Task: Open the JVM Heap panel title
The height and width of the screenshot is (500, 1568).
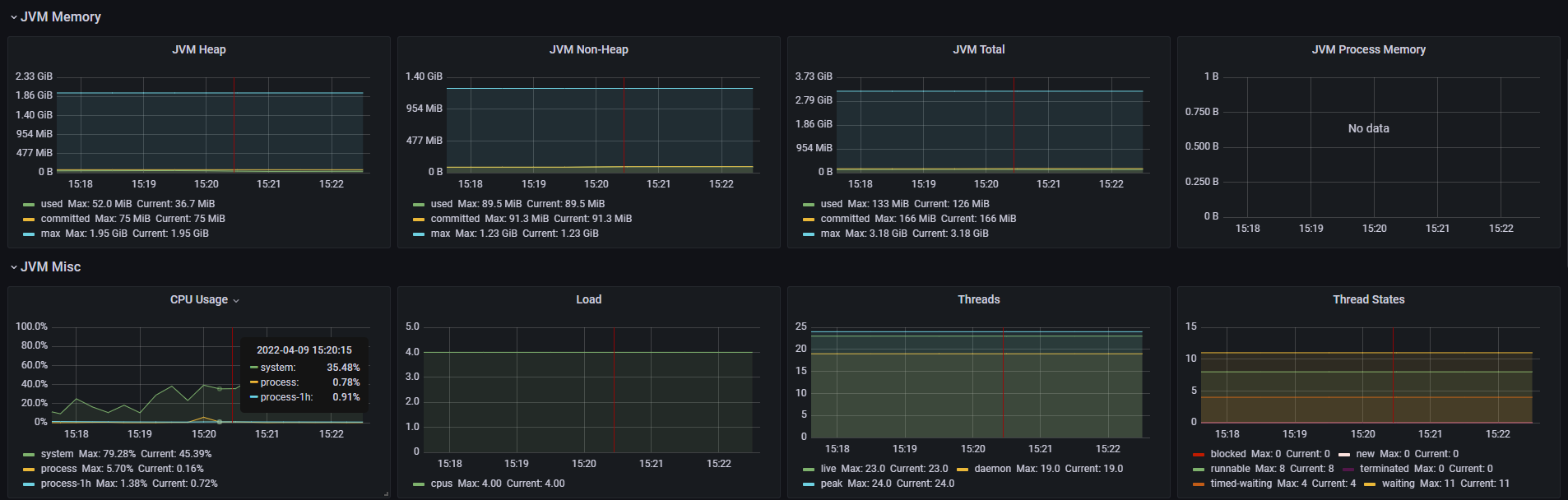Action: 199,49
